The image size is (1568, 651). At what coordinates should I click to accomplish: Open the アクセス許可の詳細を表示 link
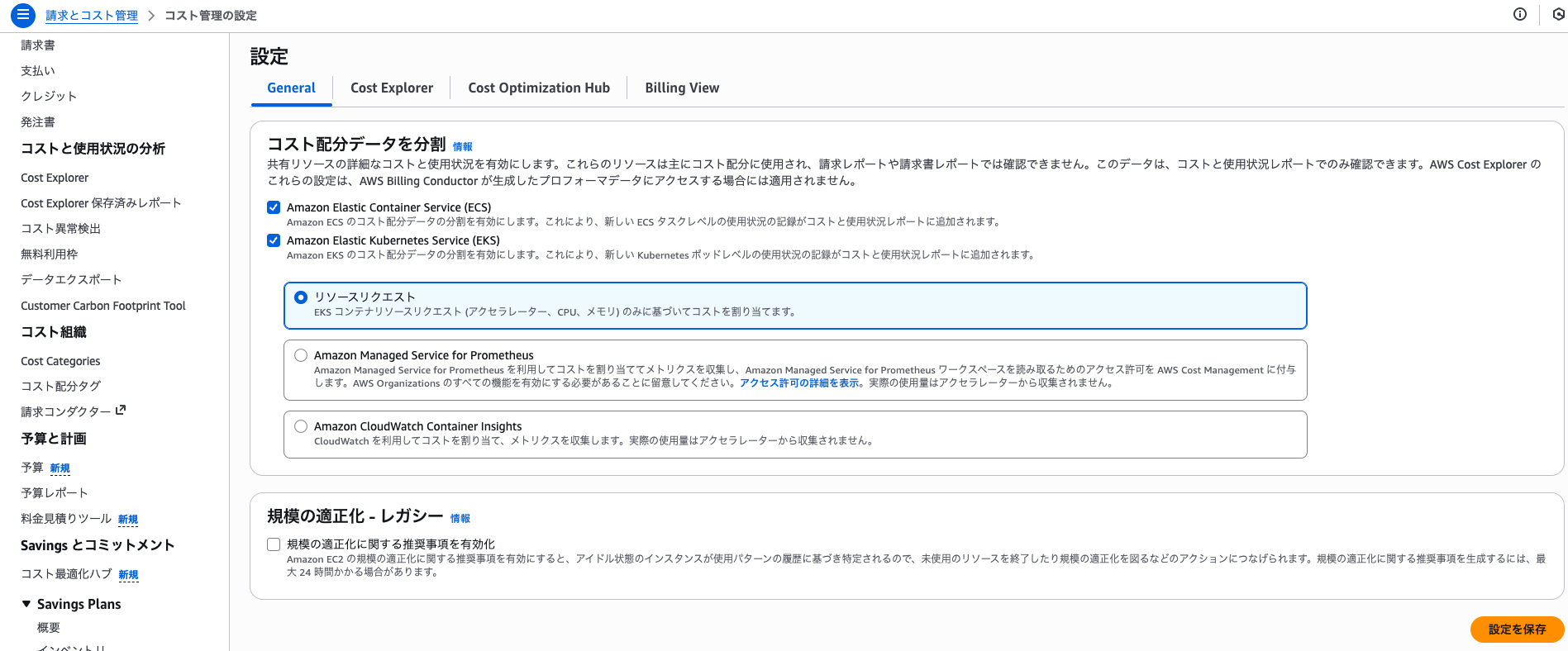pyautogui.click(x=799, y=383)
